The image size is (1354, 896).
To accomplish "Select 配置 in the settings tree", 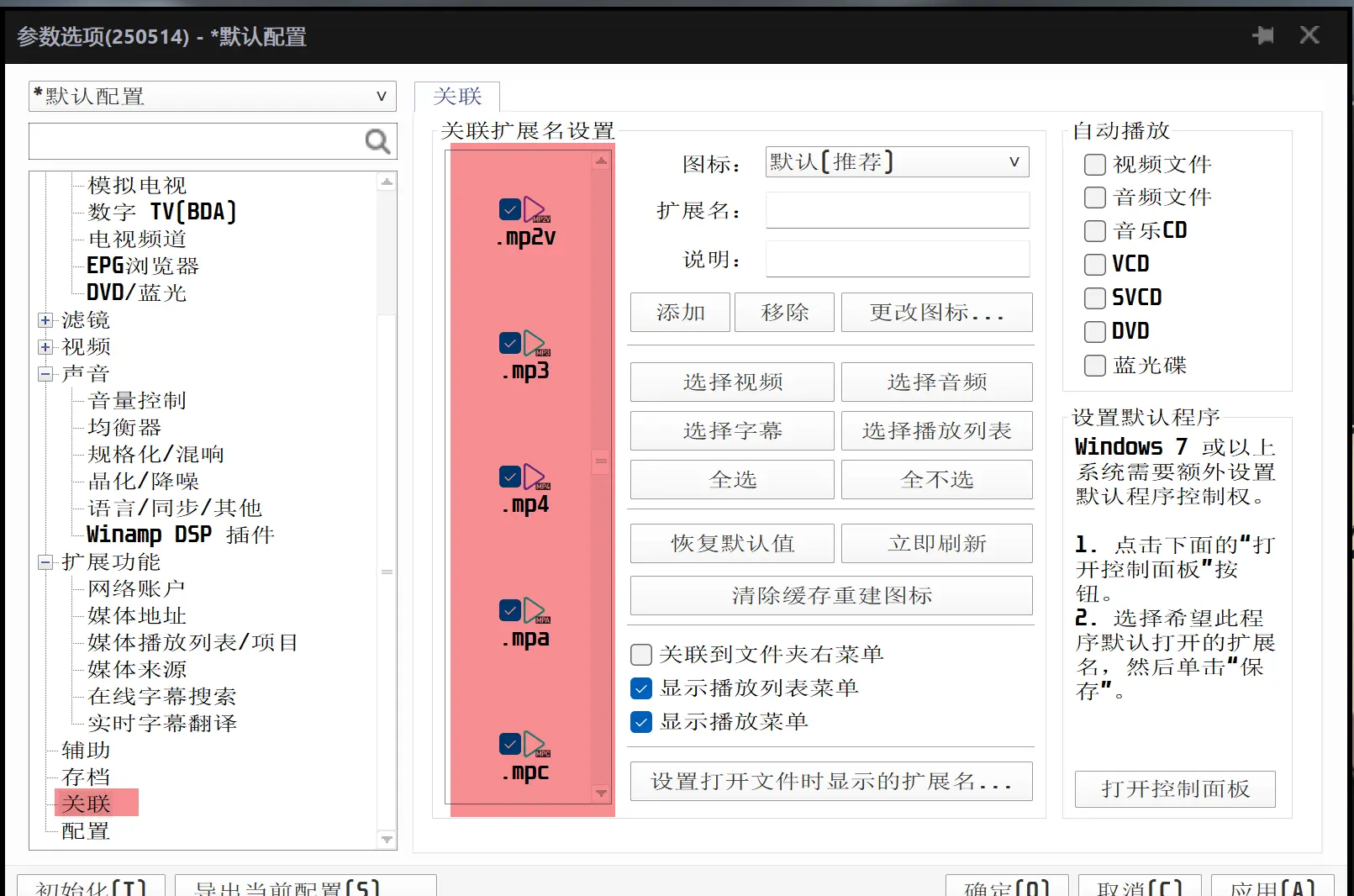I will pos(87,830).
